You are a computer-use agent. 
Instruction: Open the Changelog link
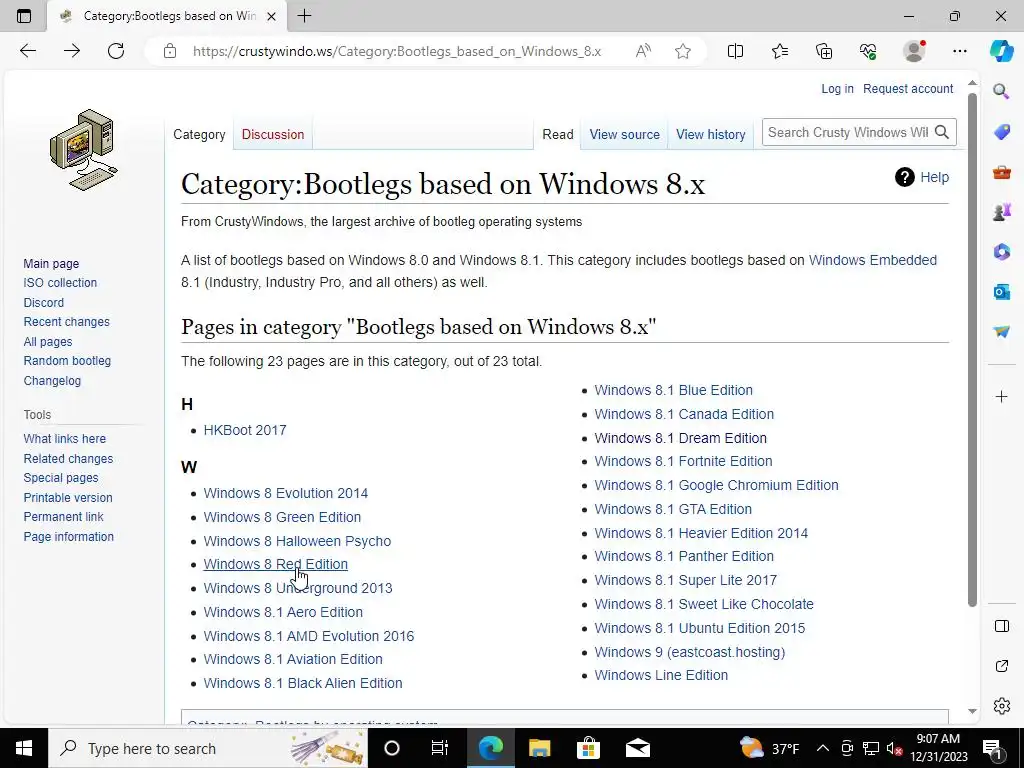click(52, 381)
